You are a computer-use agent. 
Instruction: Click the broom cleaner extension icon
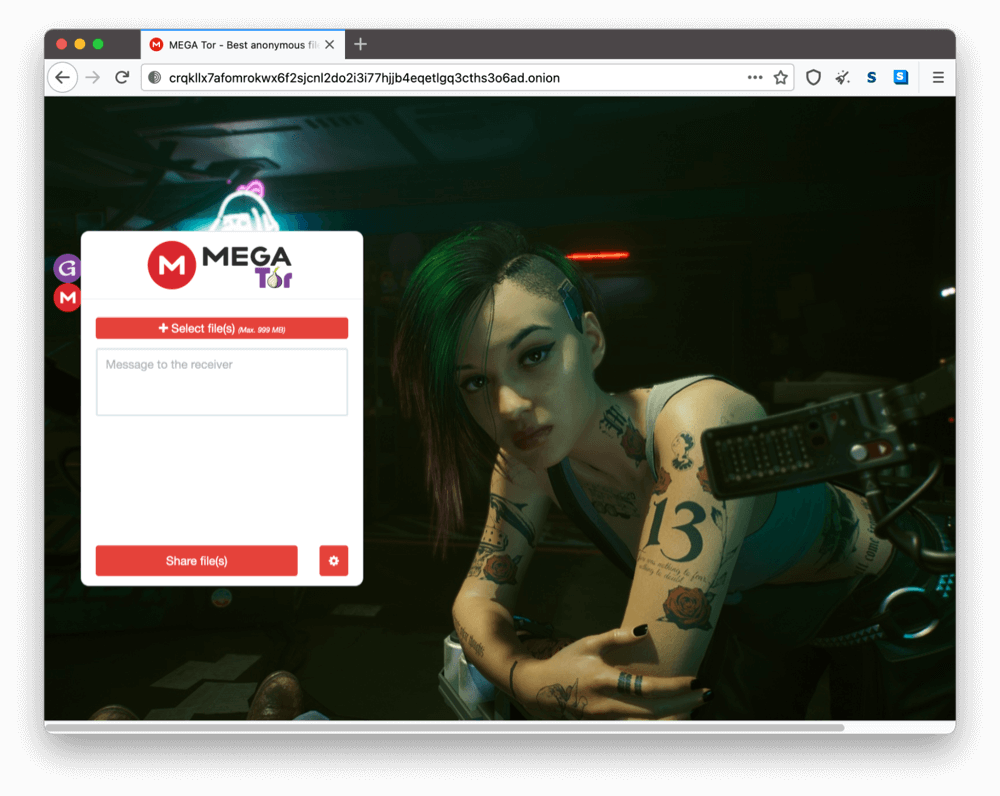[842, 77]
